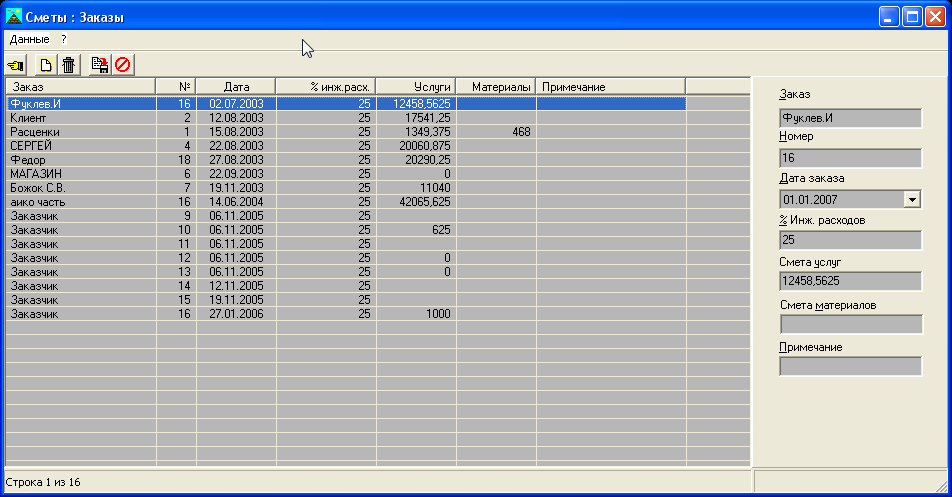Click the date cell 22.09.2003

[236, 174]
